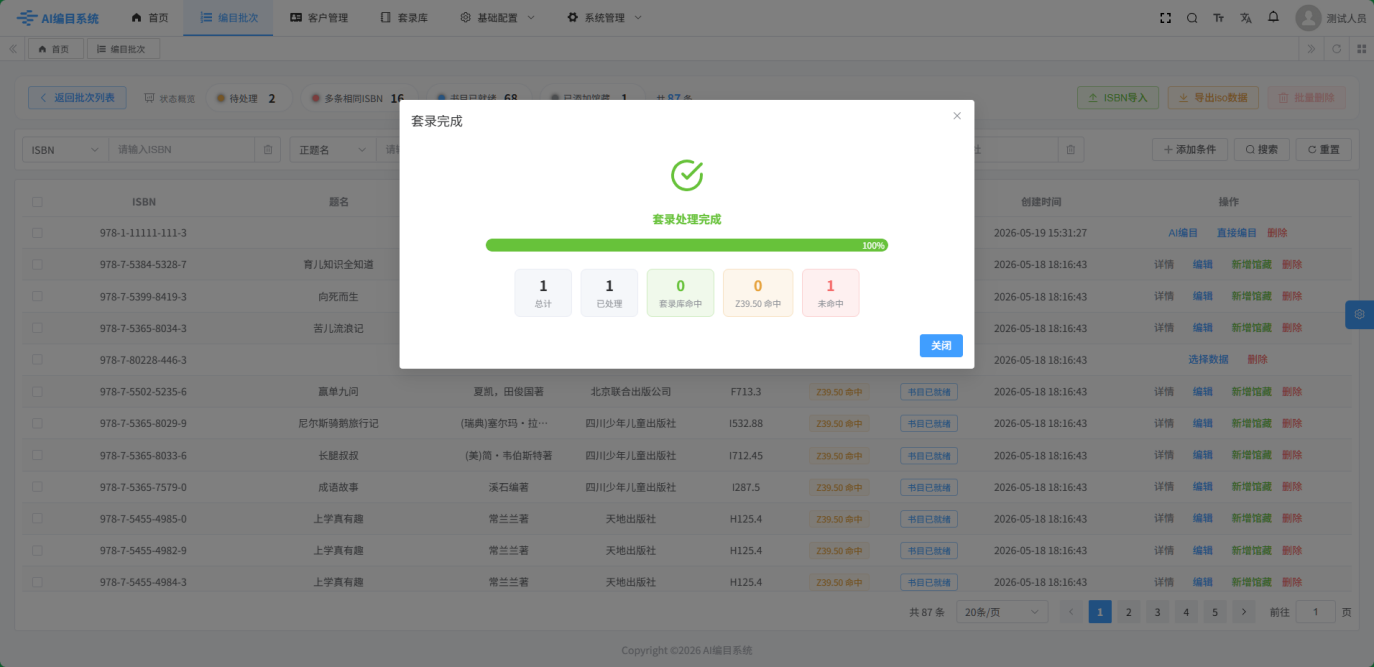
Task: Switch to the 首页 page tab
Action: pyautogui.click(x=54, y=49)
